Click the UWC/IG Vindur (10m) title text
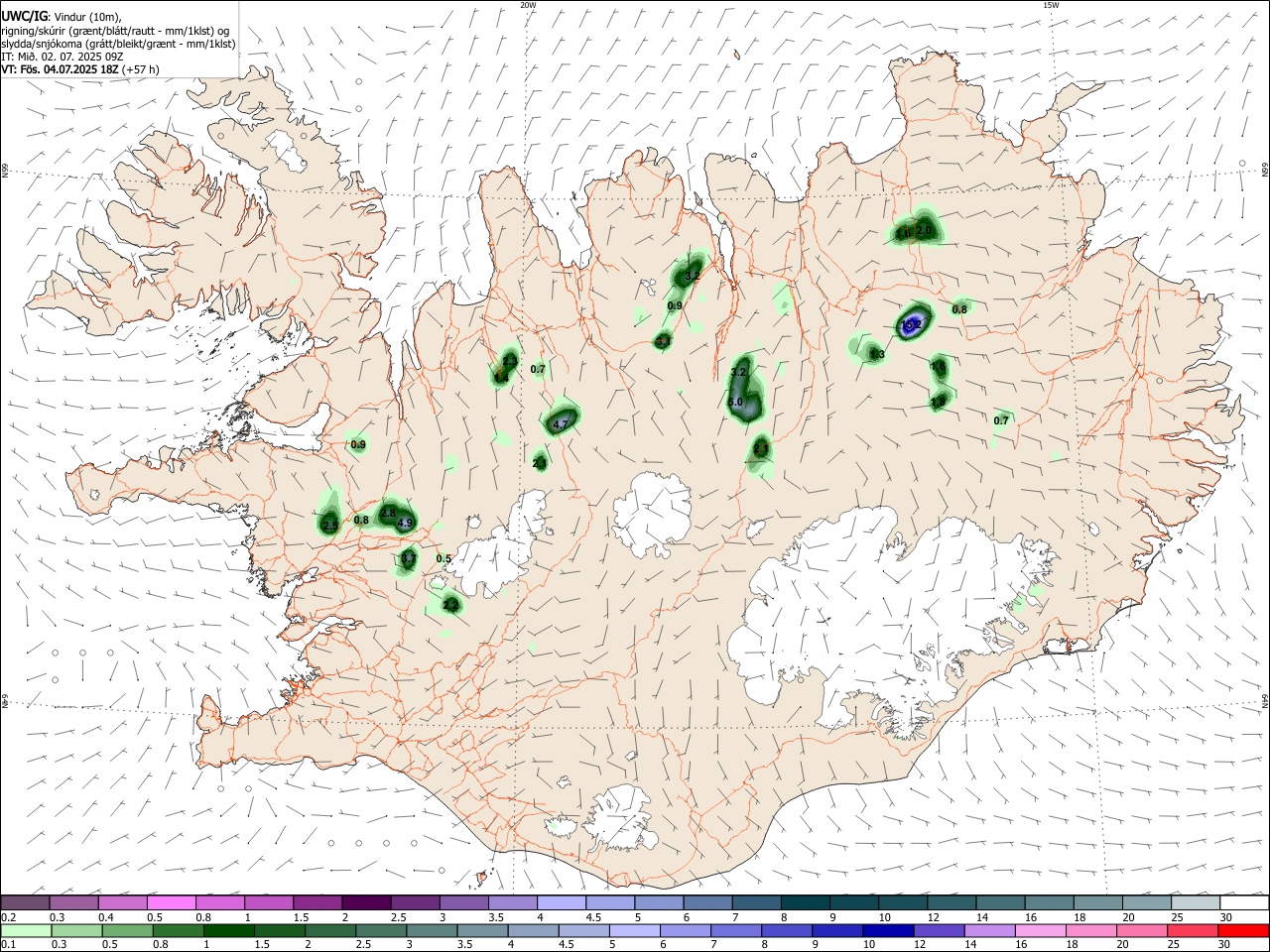 coord(62,16)
